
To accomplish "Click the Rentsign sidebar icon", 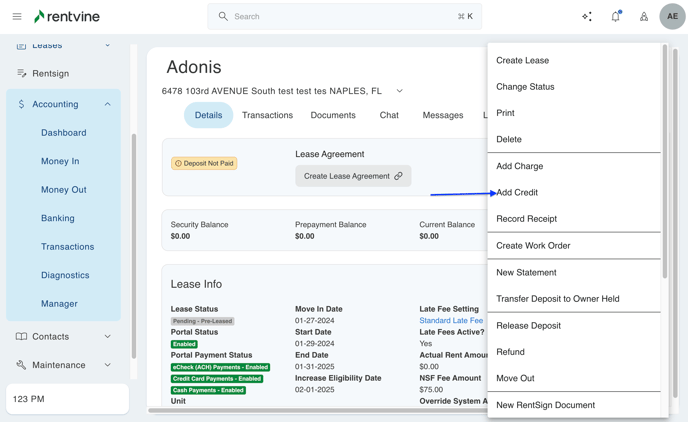I will click(x=21, y=74).
